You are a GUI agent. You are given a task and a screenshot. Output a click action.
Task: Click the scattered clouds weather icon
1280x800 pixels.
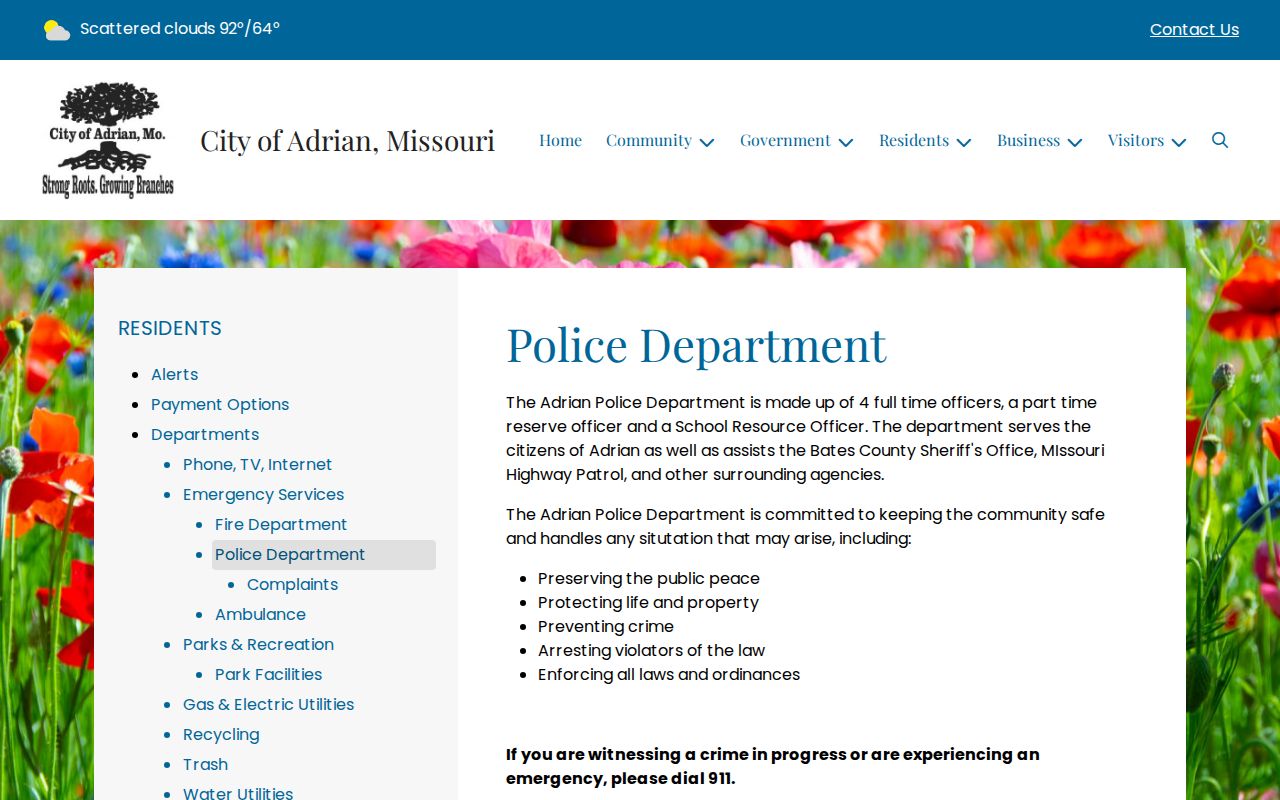(x=57, y=30)
